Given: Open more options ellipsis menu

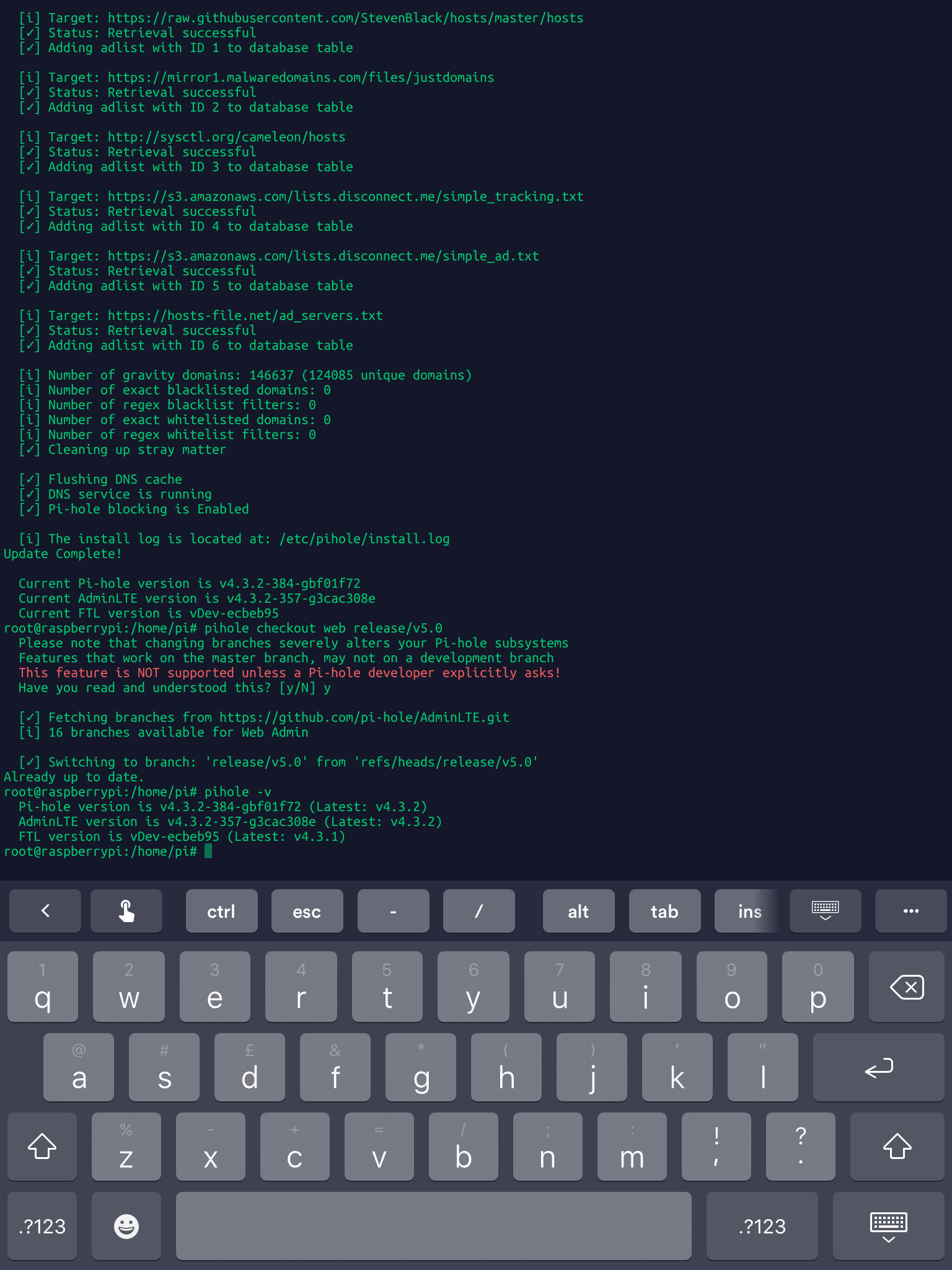Looking at the screenshot, I should [x=910, y=911].
